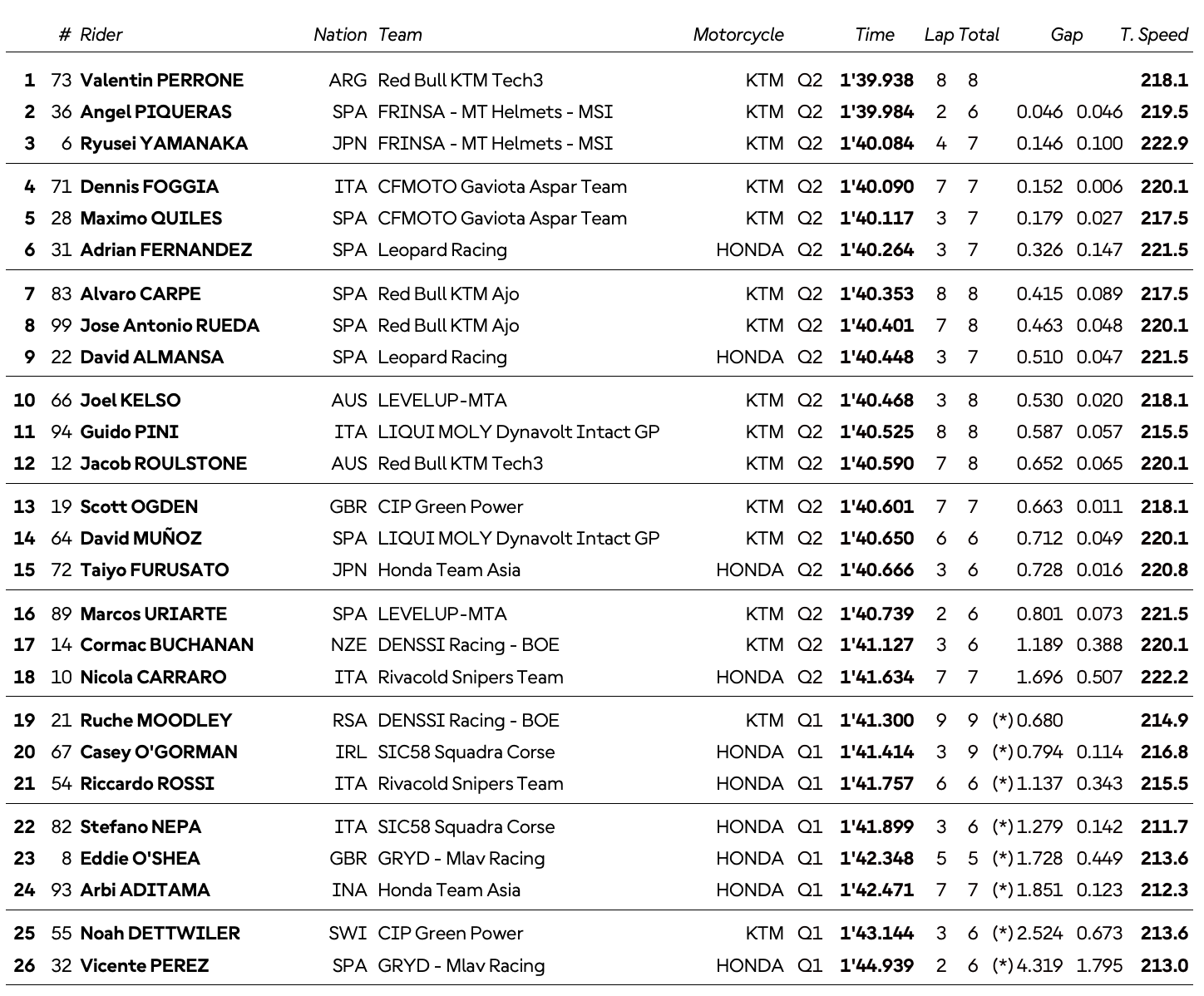Click the Nation column header
1204x996 pixels.
click(339, 35)
